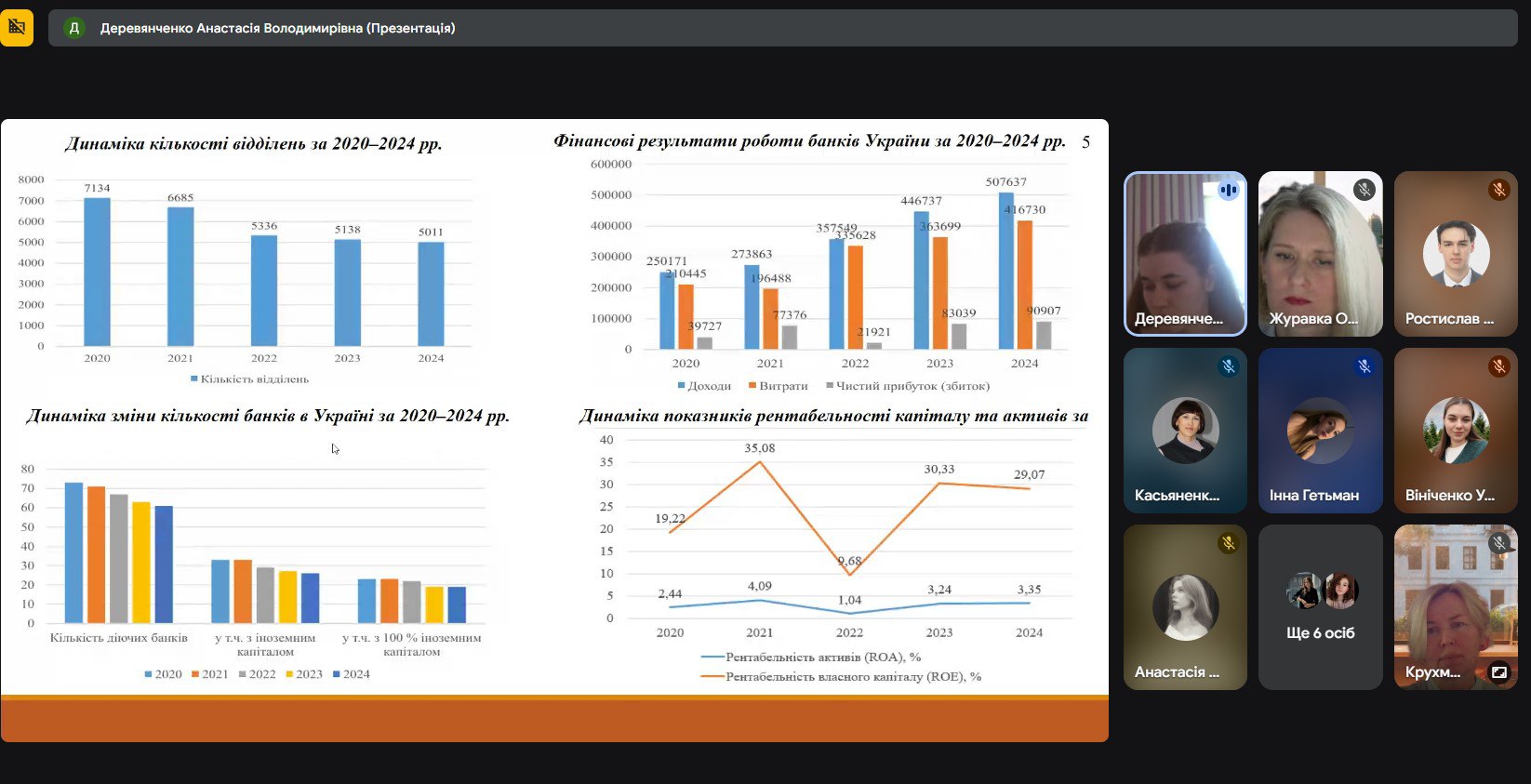This screenshot has width=1531, height=784.
Task: Click muted mic icon on Ростислав tile
Action: pyautogui.click(x=1498, y=190)
